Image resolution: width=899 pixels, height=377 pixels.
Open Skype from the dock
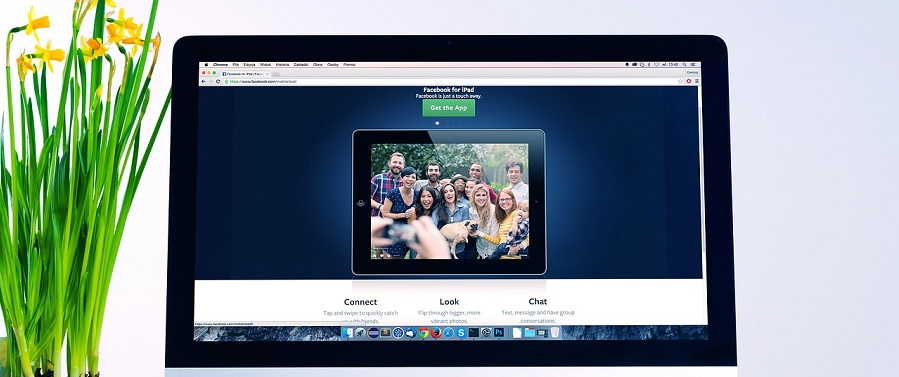[461, 332]
